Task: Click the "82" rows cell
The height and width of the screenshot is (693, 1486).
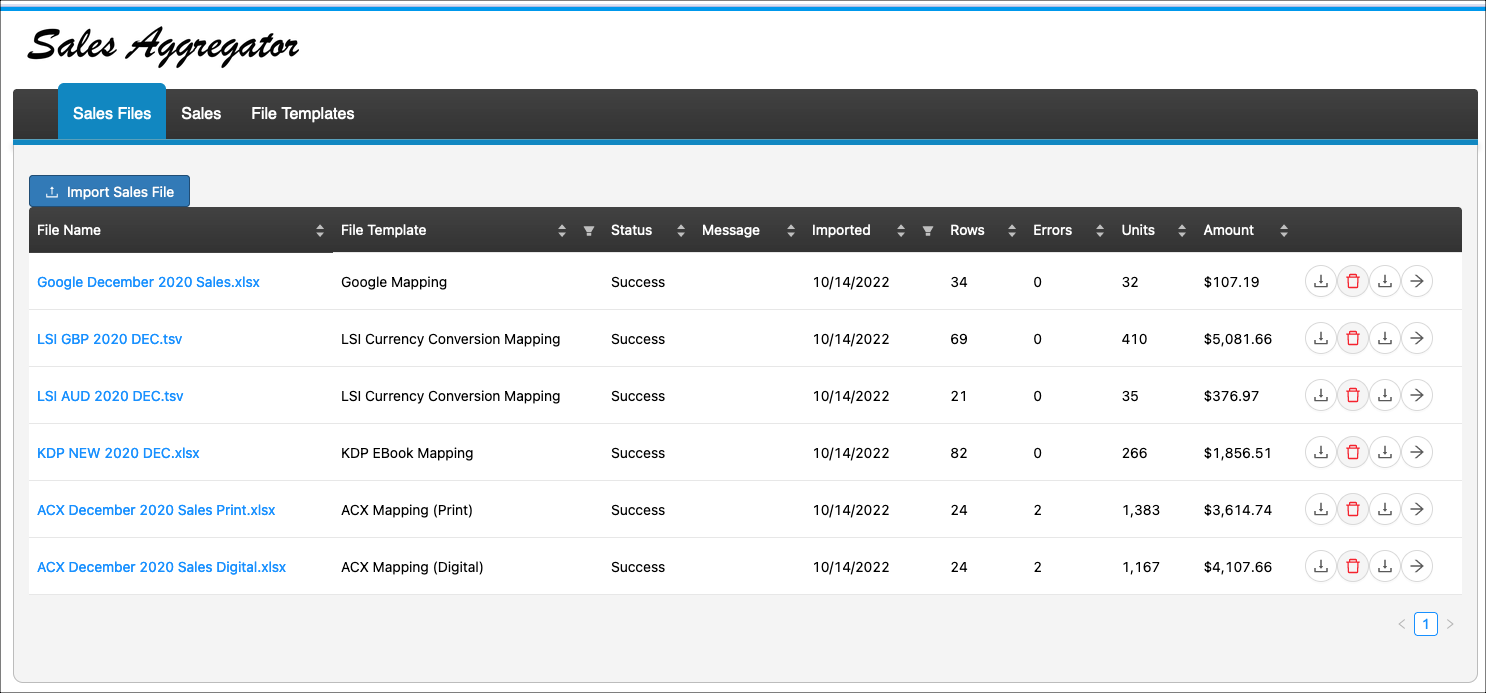Action: 959,453
